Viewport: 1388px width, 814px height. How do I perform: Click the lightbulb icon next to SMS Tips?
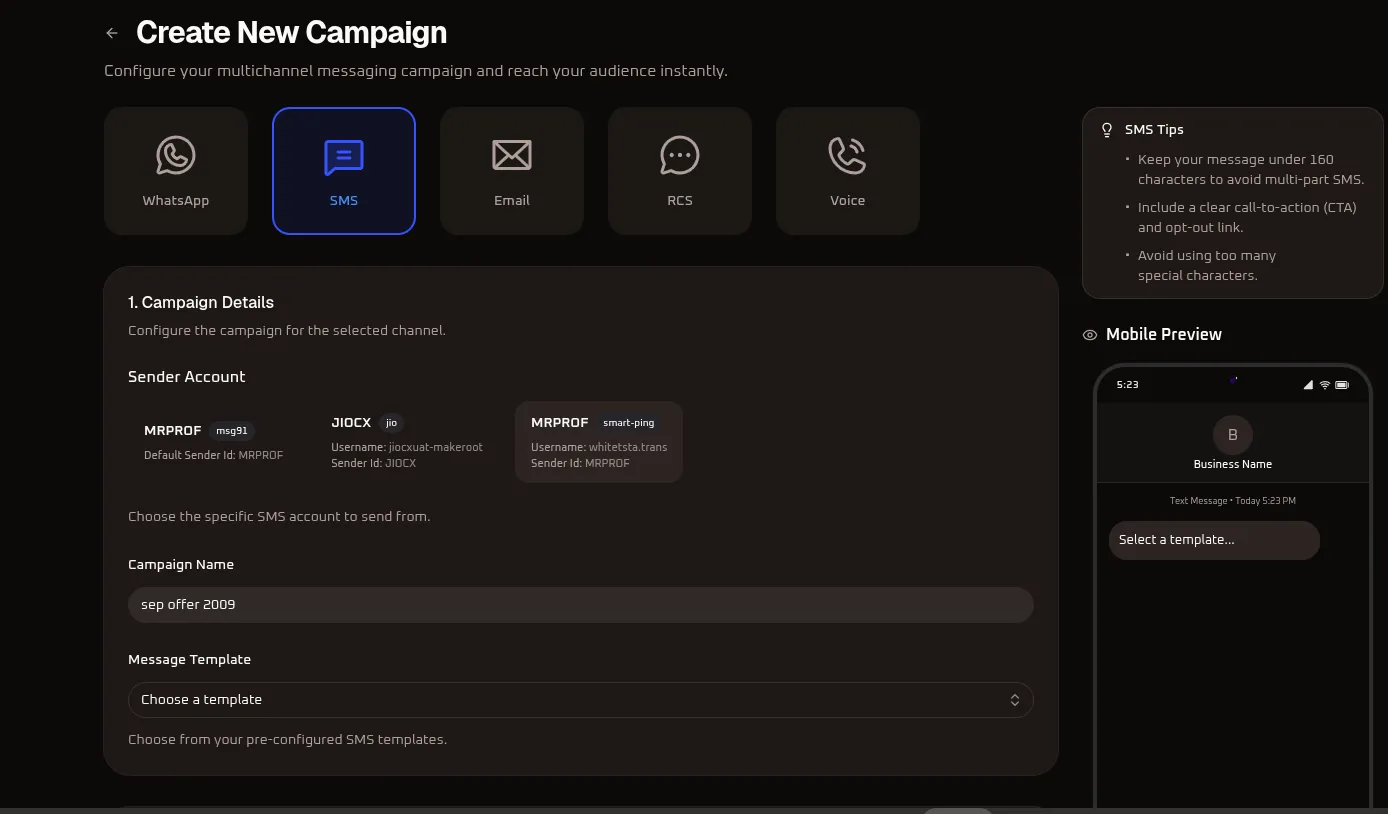(x=1107, y=130)
